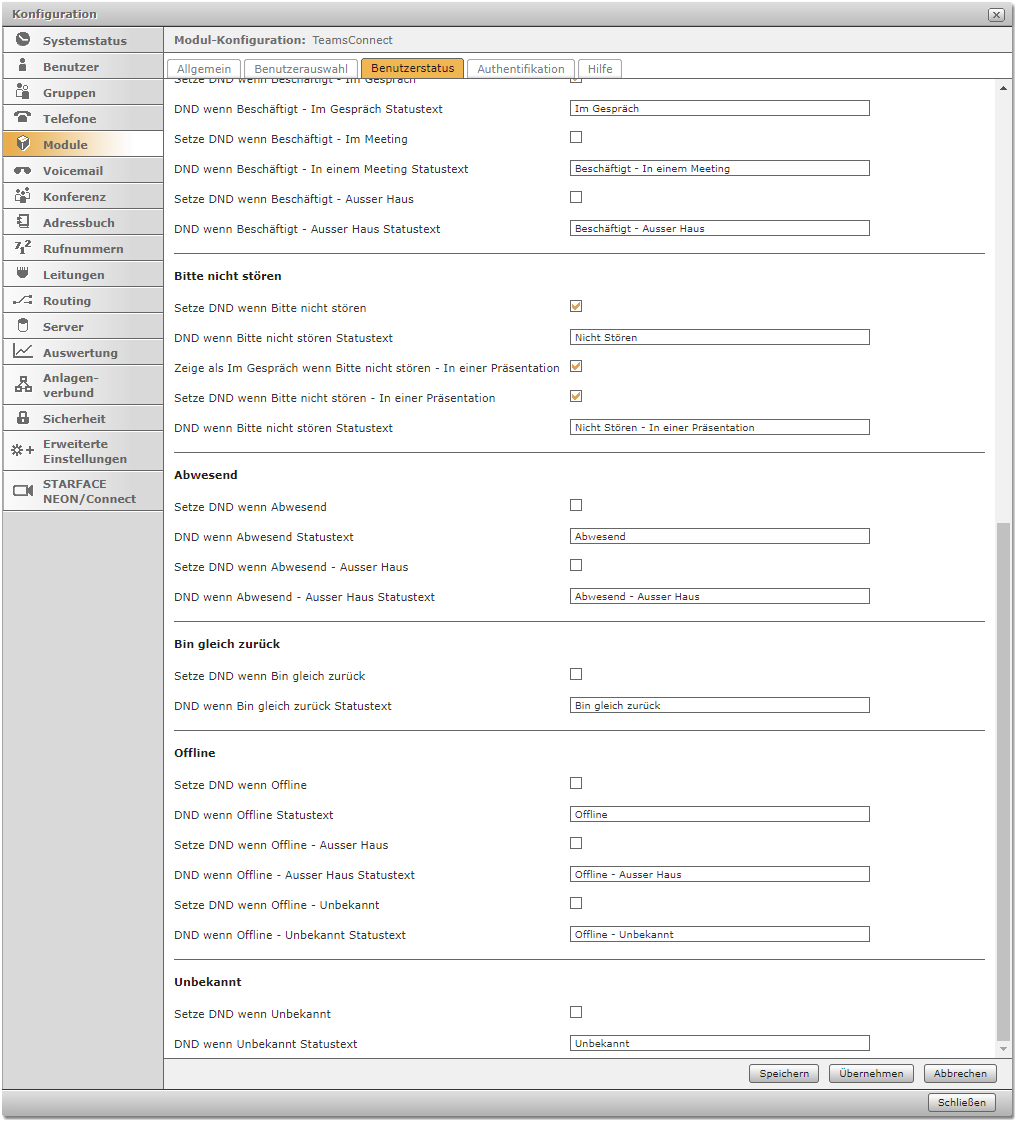Click the scrollbar down arrow
Image resolution: width=1015 pixels, height=1121 pixels.
coord(1004,1049)
